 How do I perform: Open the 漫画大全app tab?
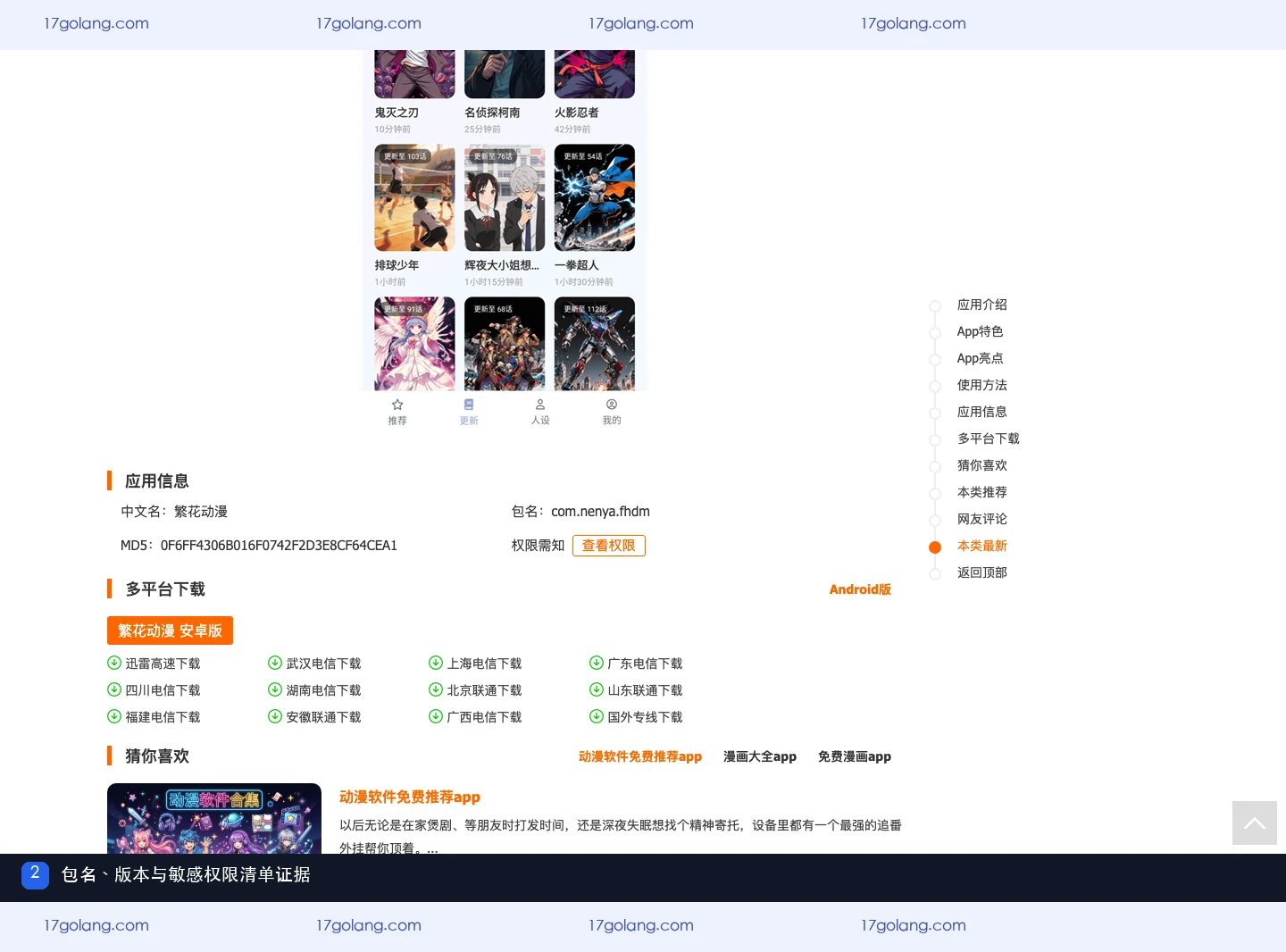(760, 756)
